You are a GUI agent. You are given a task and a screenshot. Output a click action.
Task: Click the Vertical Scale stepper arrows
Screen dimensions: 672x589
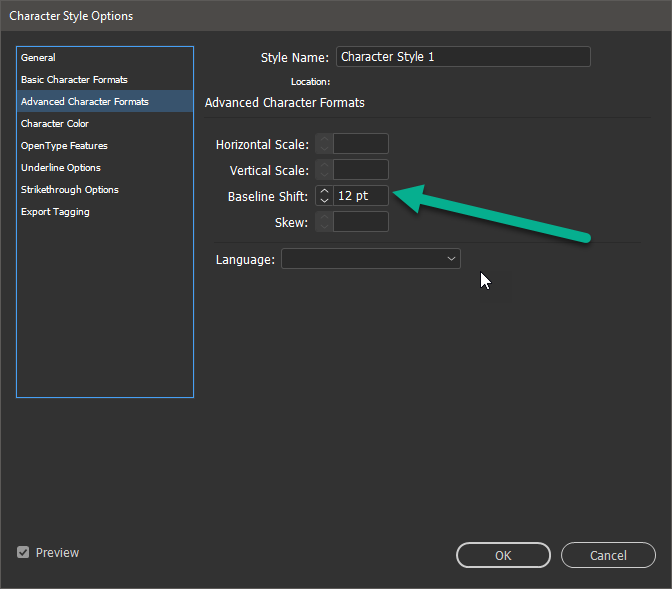(324, 170)
